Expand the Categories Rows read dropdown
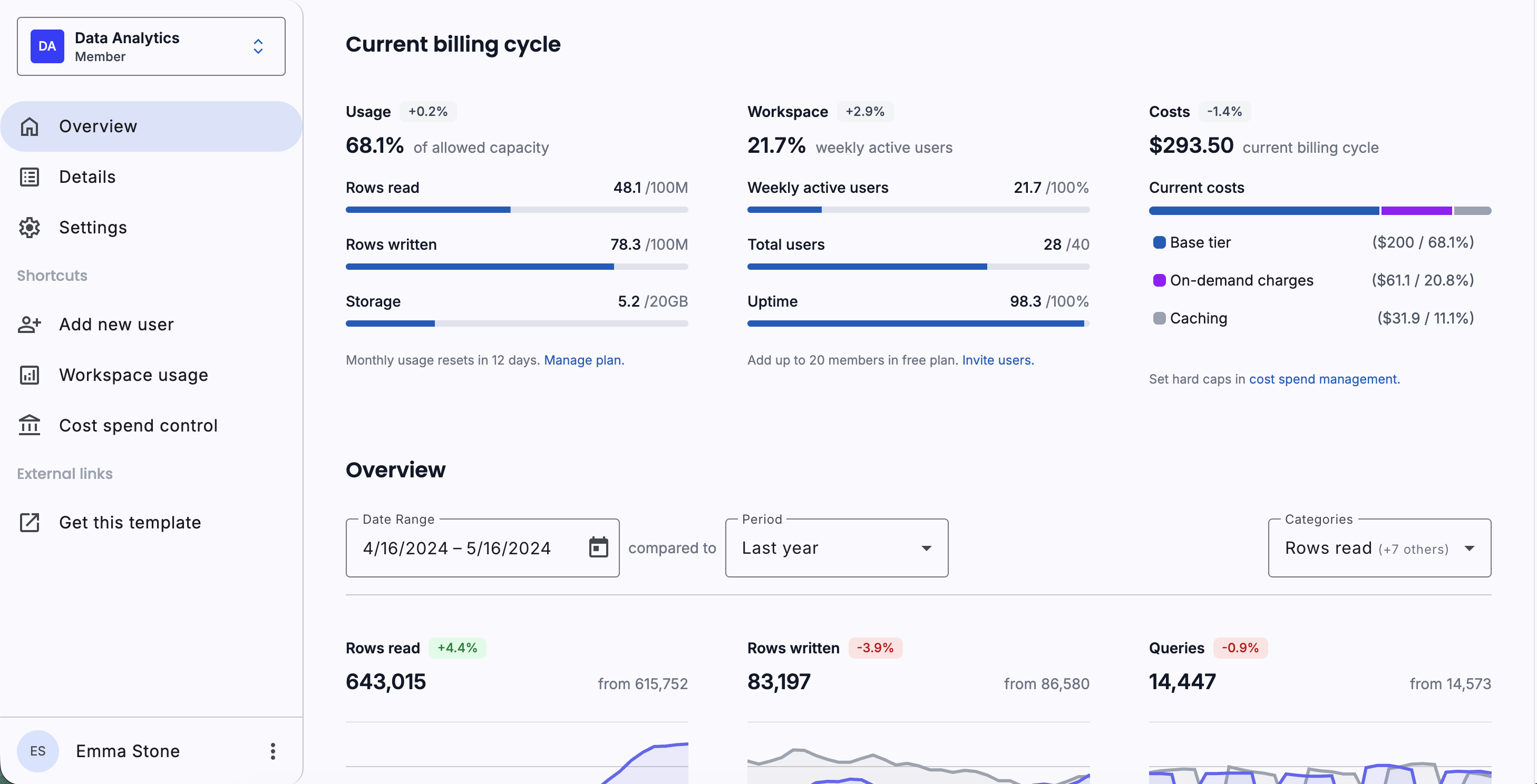 [1379, 548]
